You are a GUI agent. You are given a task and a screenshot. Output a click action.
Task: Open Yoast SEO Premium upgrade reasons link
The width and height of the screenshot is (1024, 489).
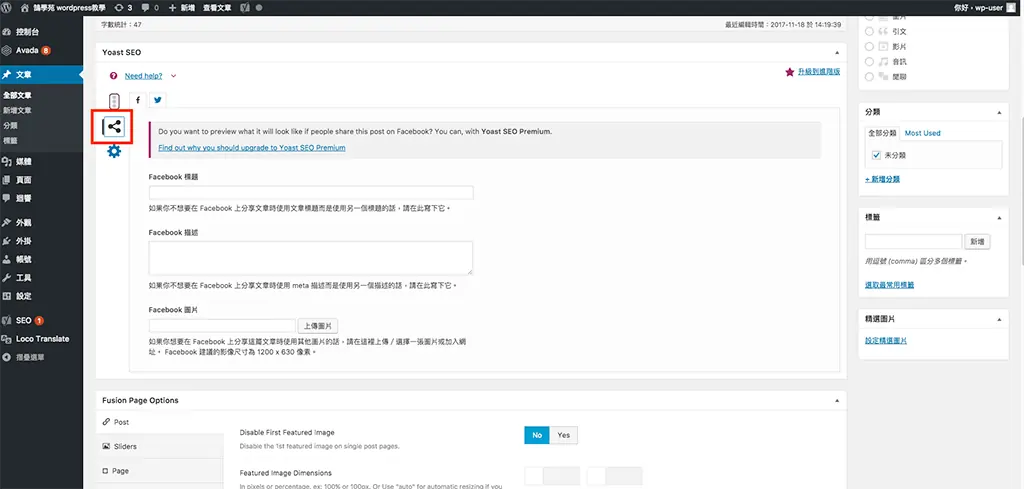(251, 148)
